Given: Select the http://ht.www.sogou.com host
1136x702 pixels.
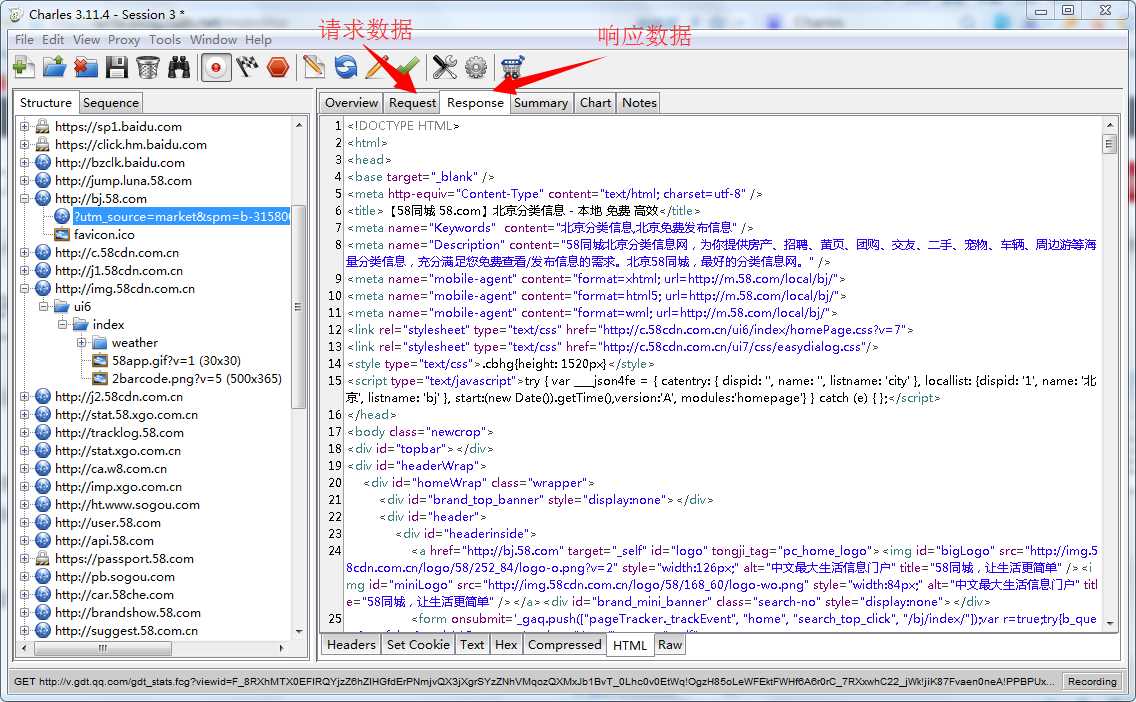Looking at the screenshot, I should point(127,504).
